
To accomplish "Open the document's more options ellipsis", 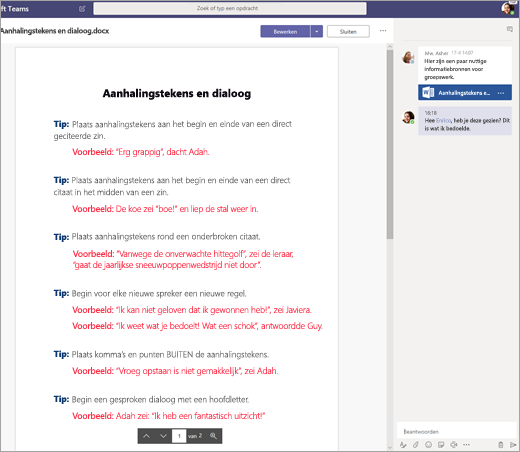I will coord(383,31).
